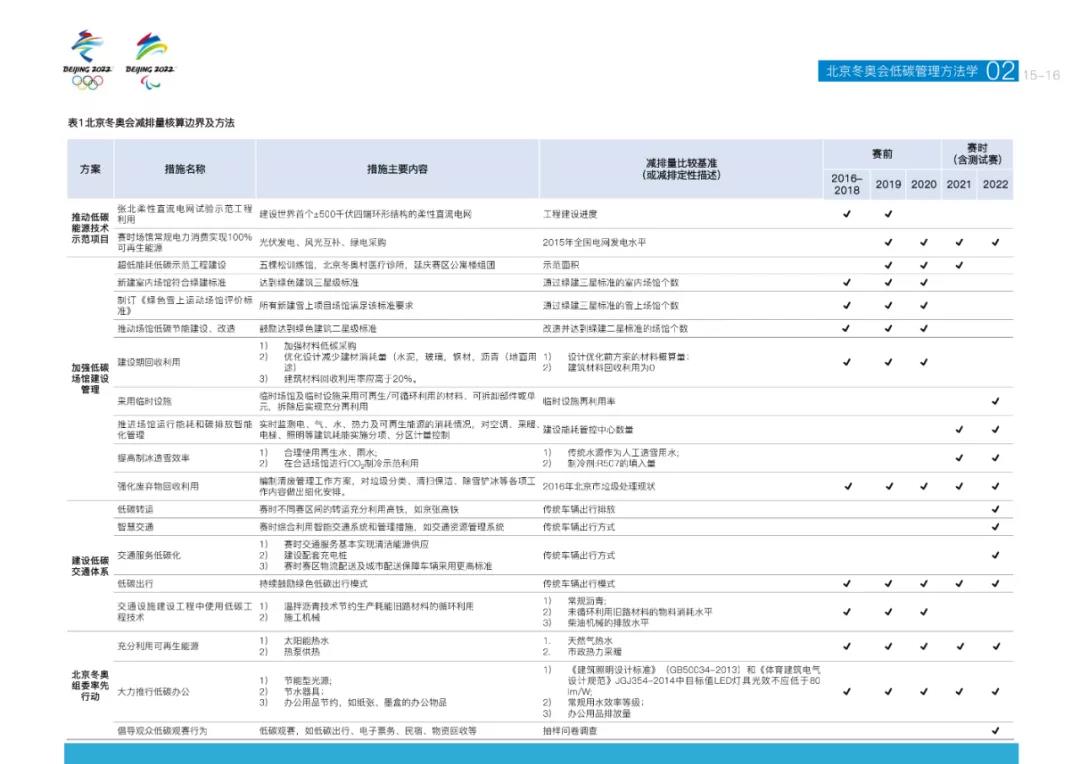Click the Beijing 2022 Olympic rings logo
This screenshot has height=764, width=1080.
tap(87, 59)
